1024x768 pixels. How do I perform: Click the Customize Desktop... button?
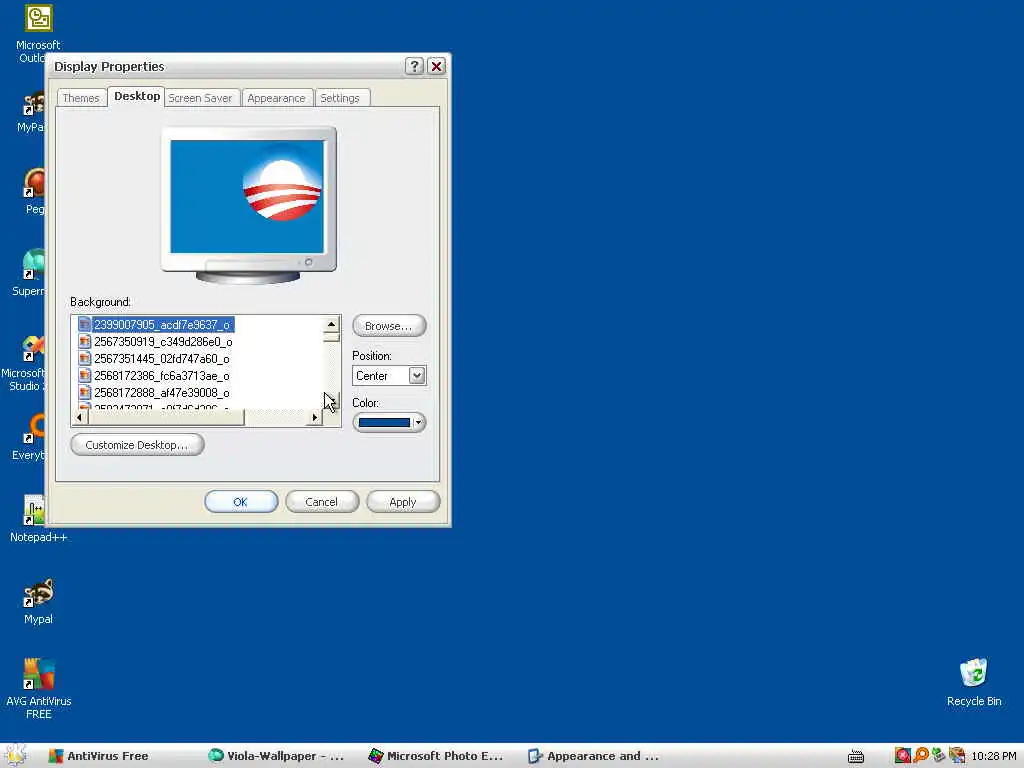coord(136,445)
